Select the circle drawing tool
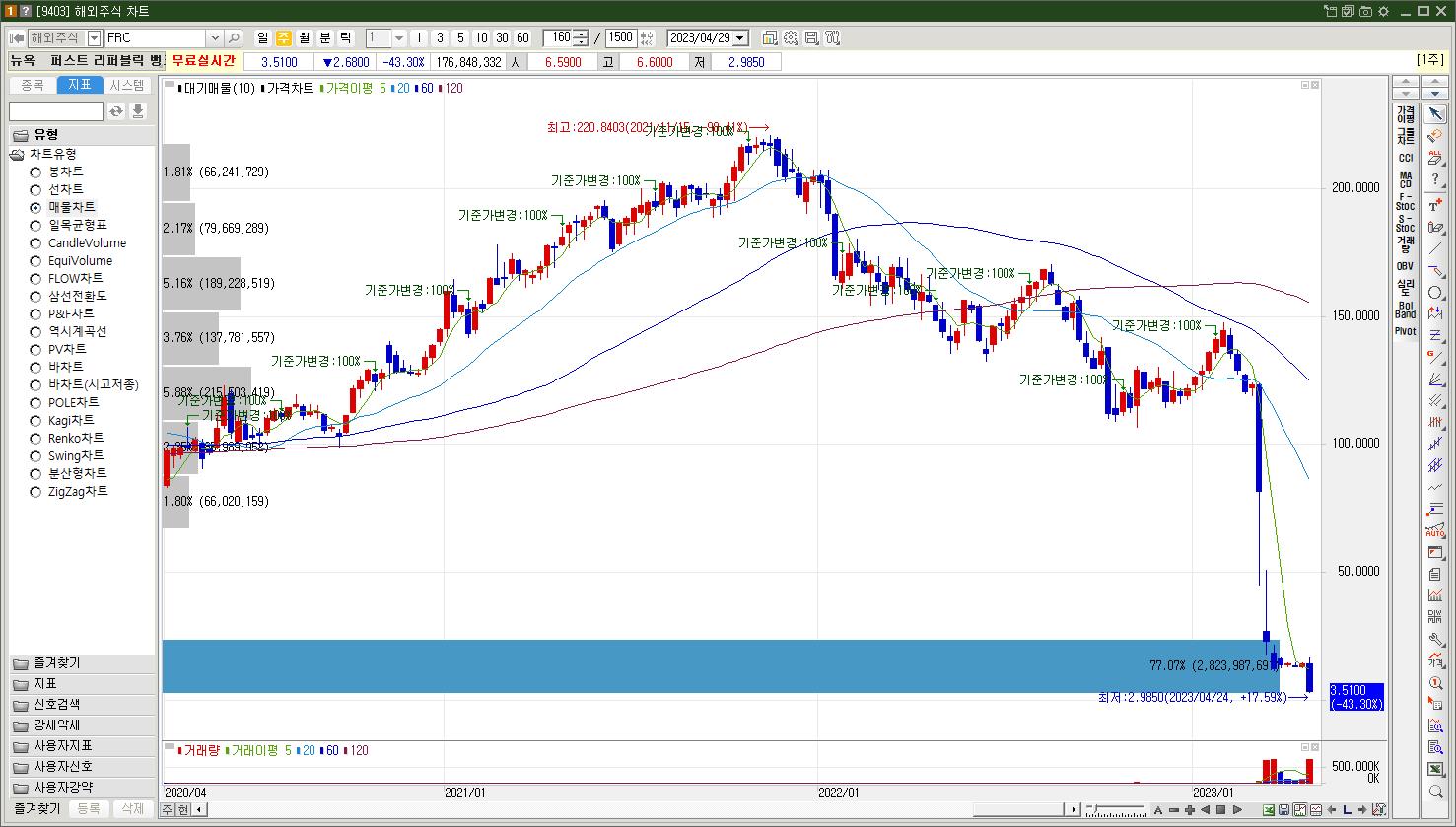The height and width of the screenshot is (827, 1456). point(1435,292)
